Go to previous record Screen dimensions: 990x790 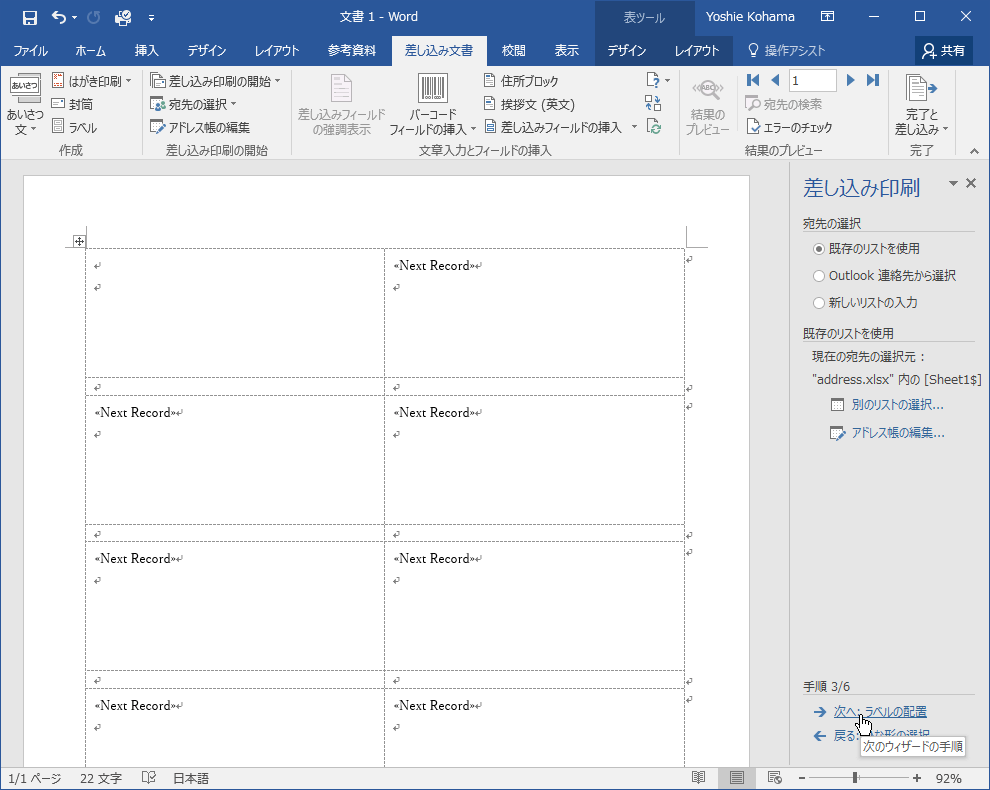click(775, 80)
